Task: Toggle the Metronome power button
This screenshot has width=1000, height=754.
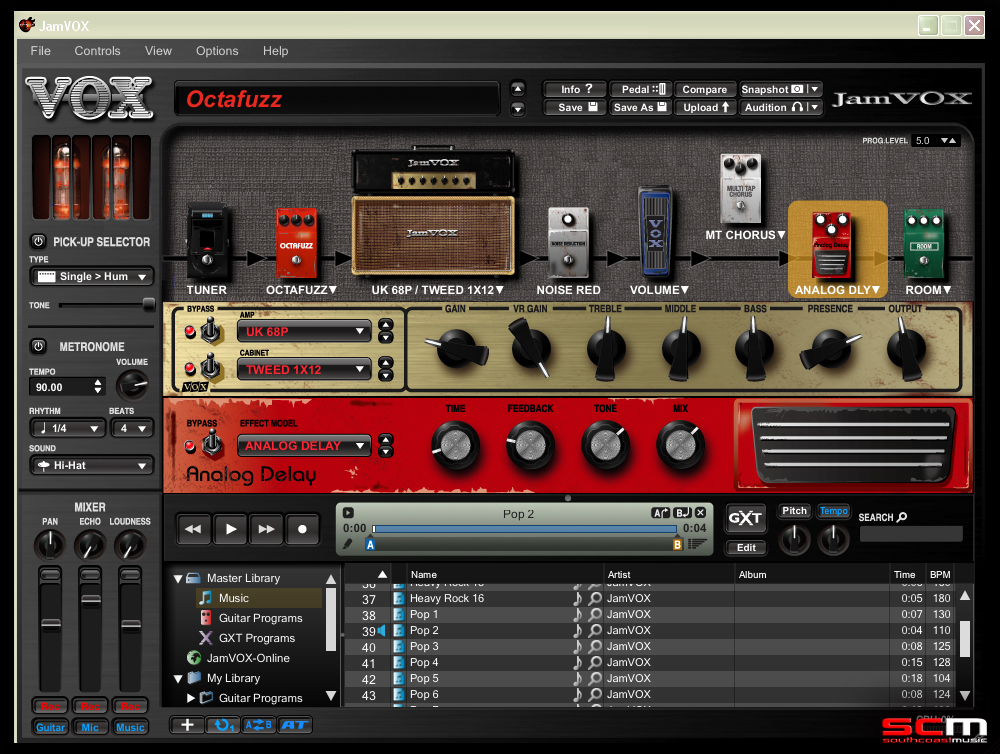Action: [x=38, y=346]
